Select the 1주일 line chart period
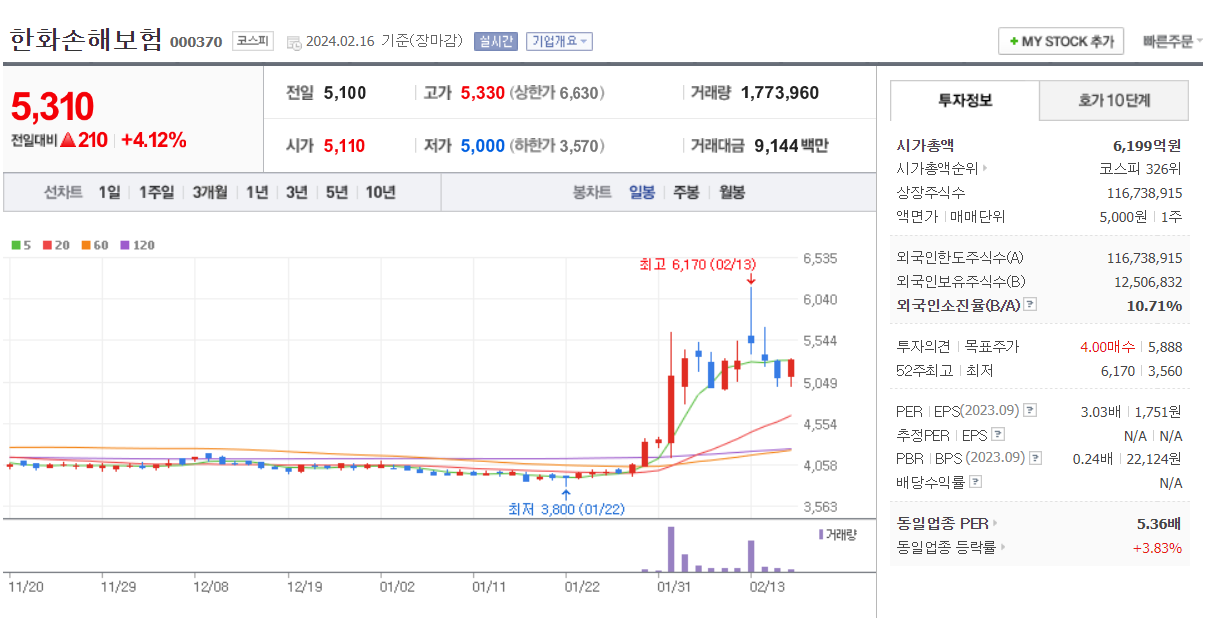Screen dimensions: 1206x618 (x=156, y=192)
